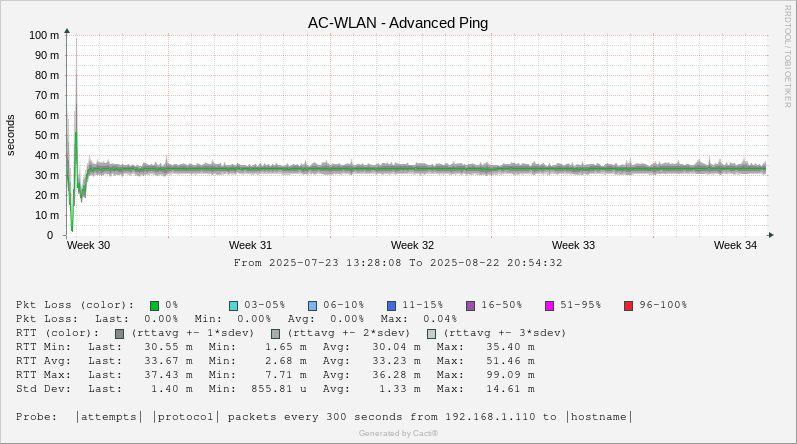This screenshot has height=444, width=797.
Task: Click the Week 32 axis label
Action: pyautogui.click(x=412, y=245)
